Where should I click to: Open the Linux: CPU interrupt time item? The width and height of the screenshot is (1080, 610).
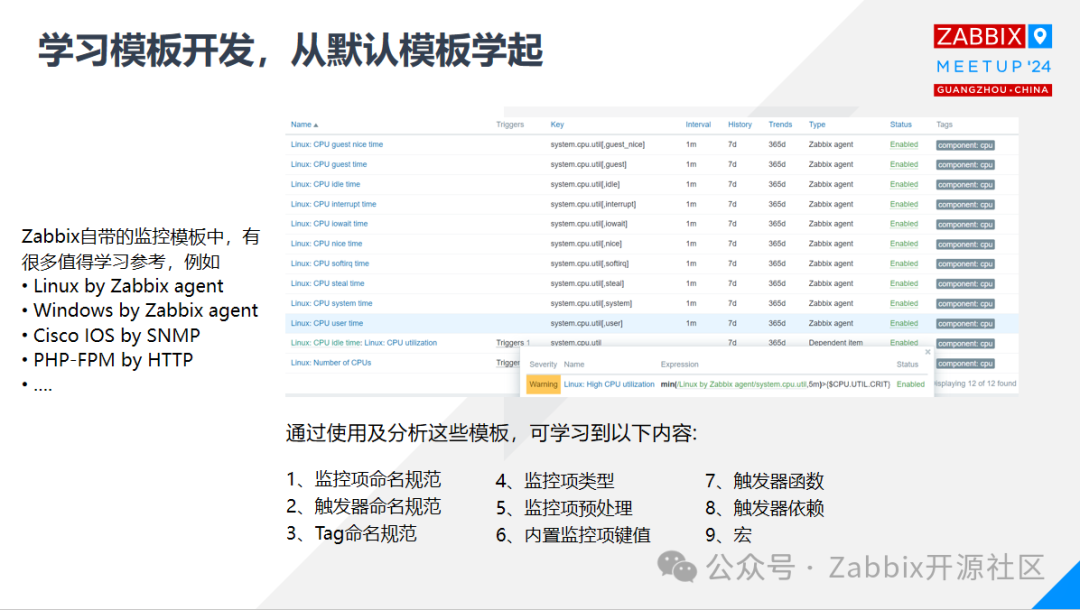[333, 204]
